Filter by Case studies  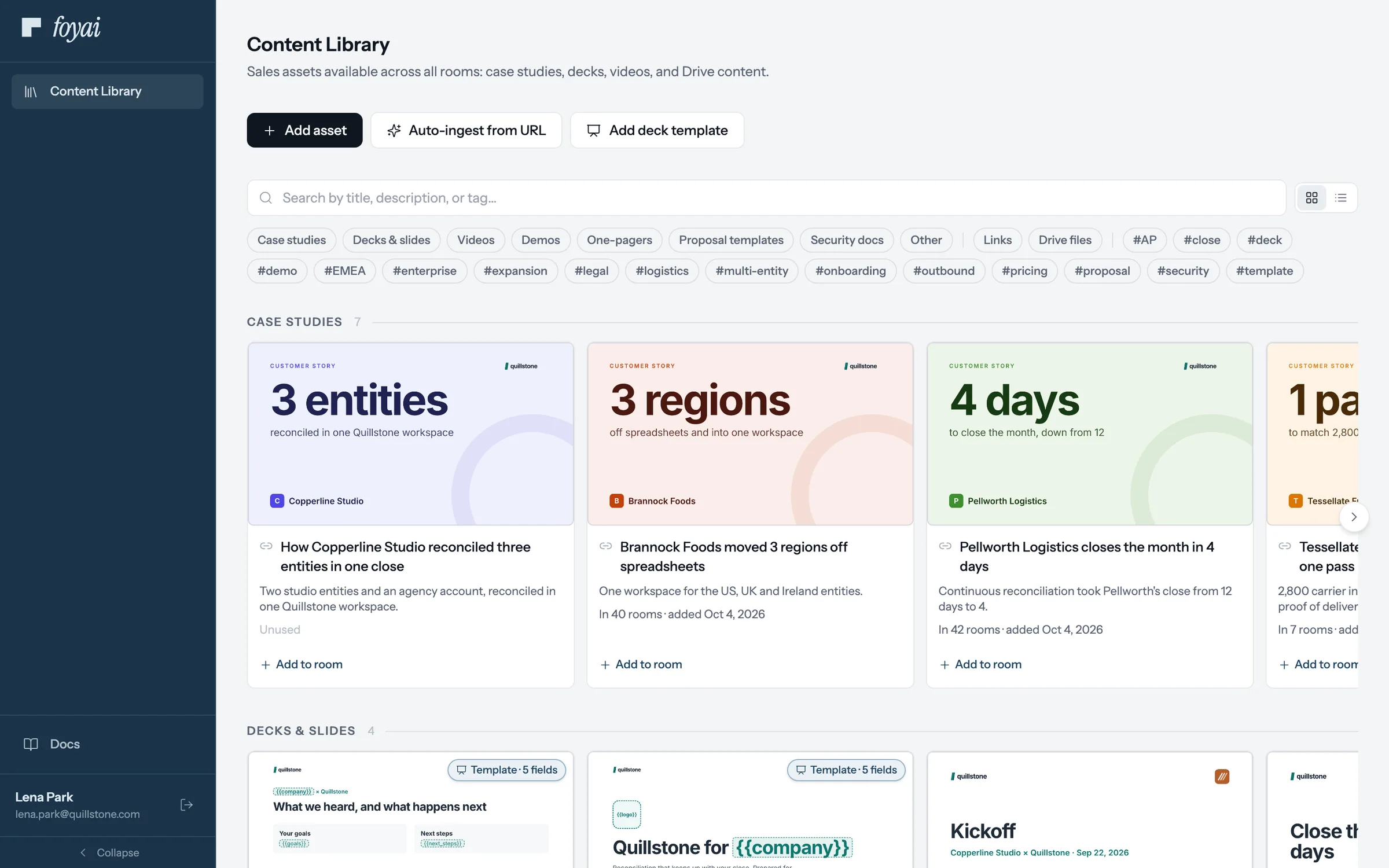click(x=292, y=240)
